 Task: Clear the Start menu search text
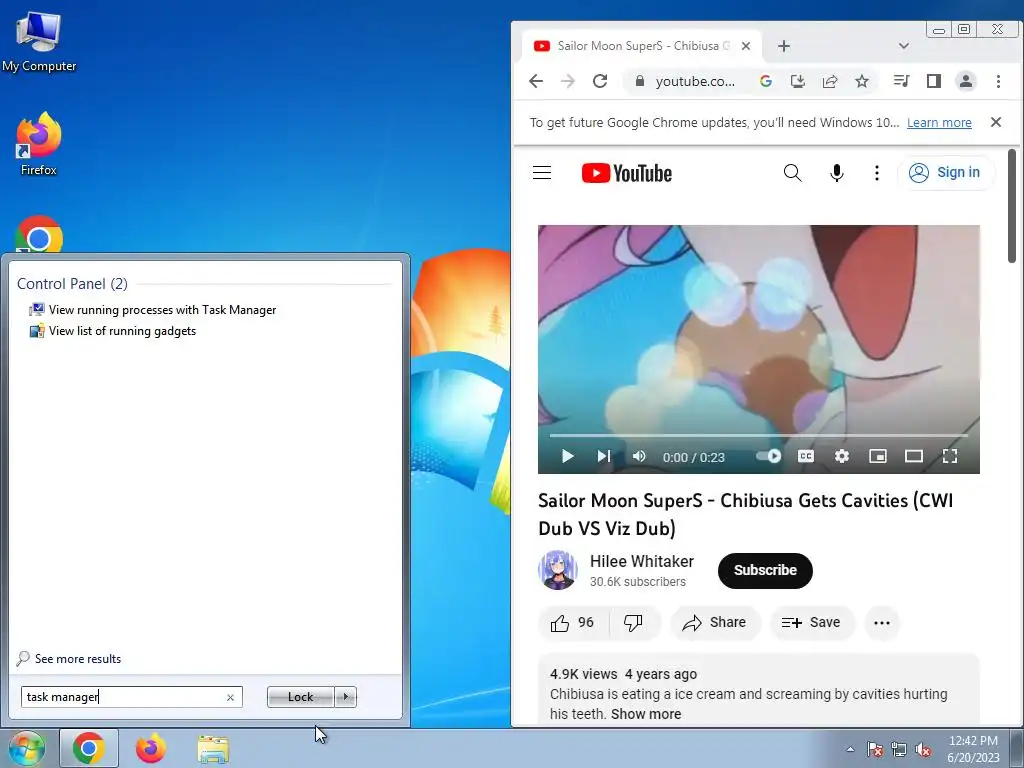pyautogui.click(x=230, y=697)
